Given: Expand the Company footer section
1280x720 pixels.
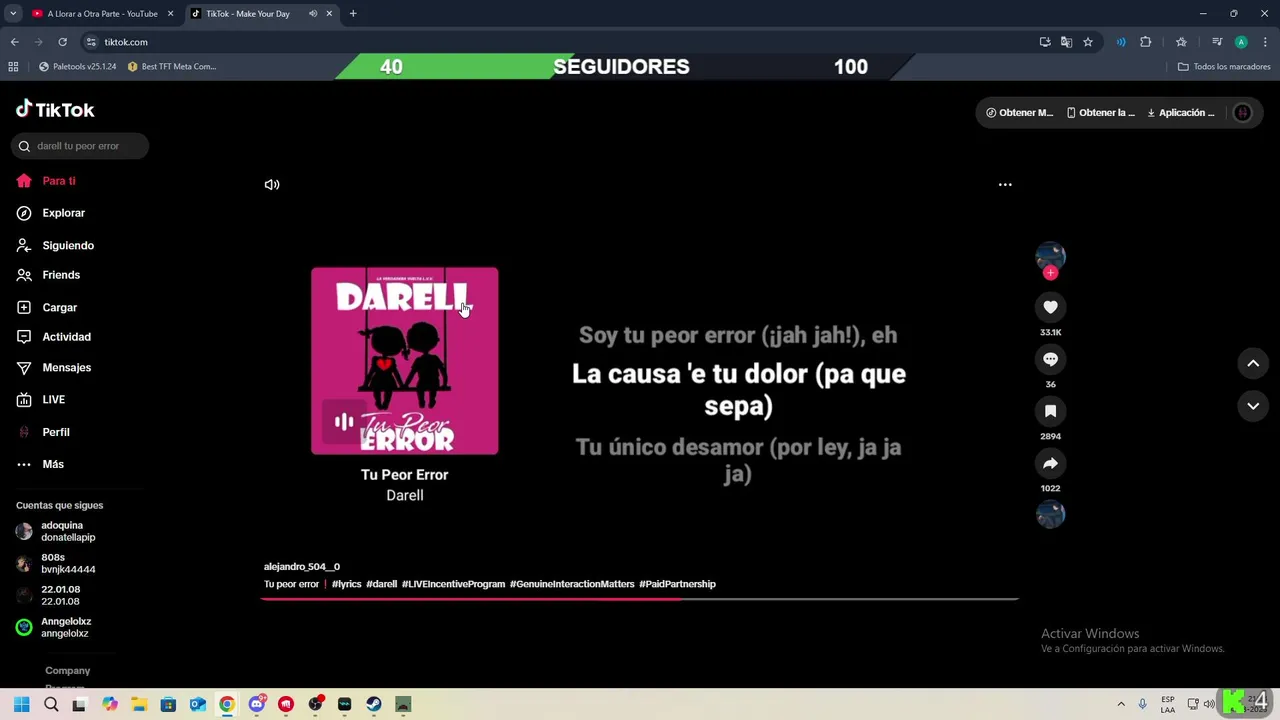Looking at the screenshot, I should click(67, 671).
